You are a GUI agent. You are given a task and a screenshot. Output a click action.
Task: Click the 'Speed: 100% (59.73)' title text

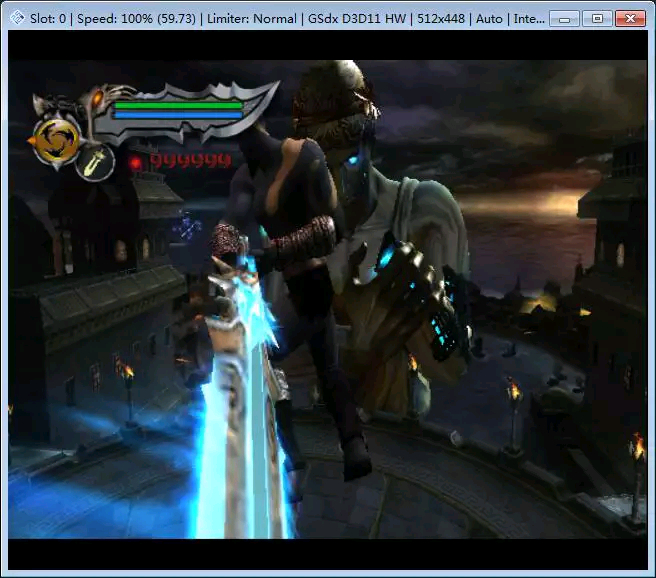136,19
